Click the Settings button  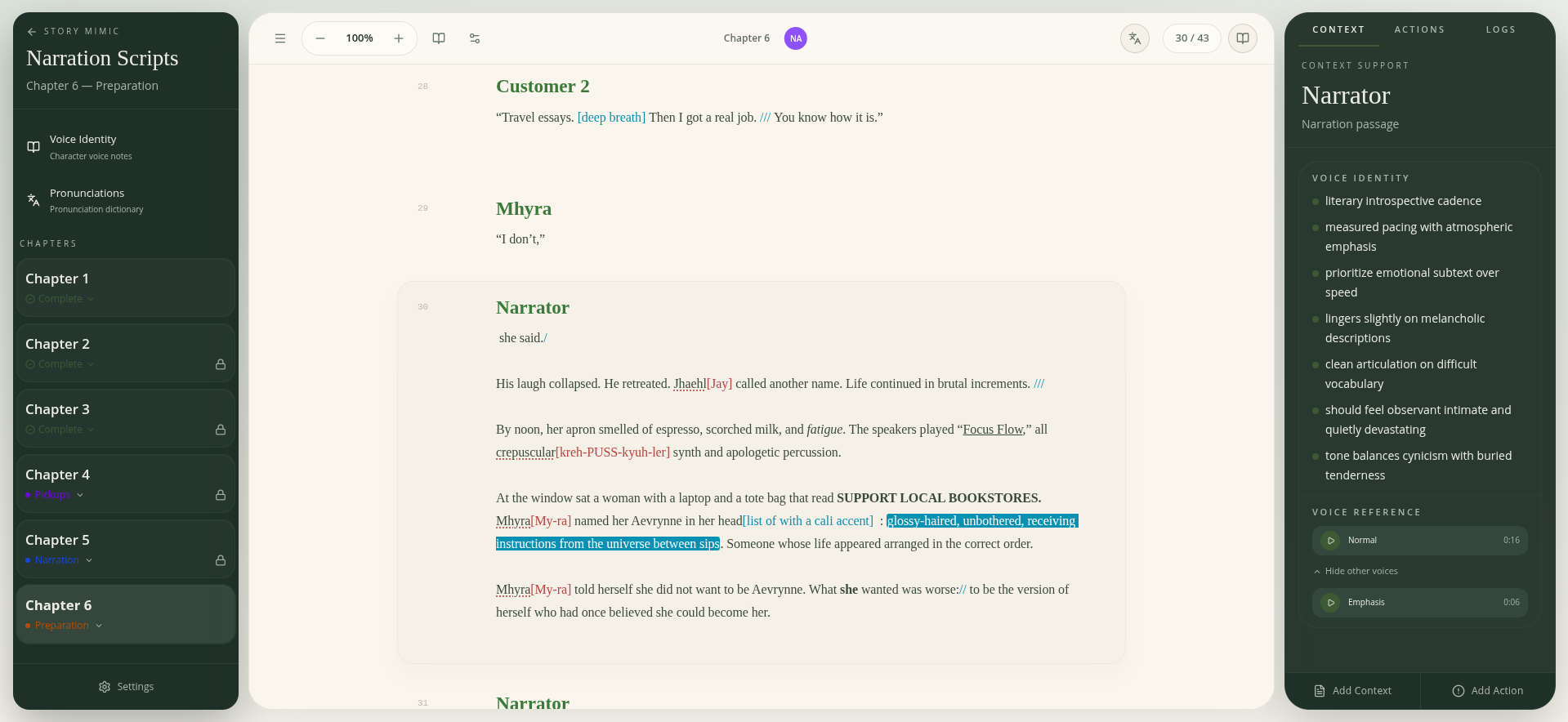coord(126,687)
